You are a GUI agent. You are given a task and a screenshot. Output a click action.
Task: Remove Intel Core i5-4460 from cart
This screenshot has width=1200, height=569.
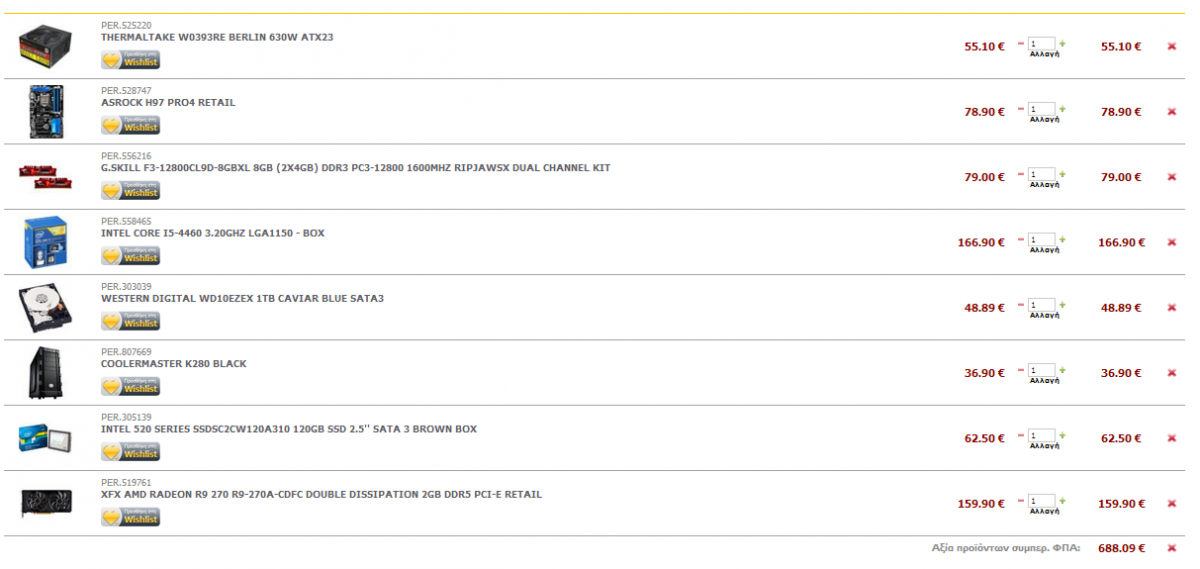(1171, 242)
